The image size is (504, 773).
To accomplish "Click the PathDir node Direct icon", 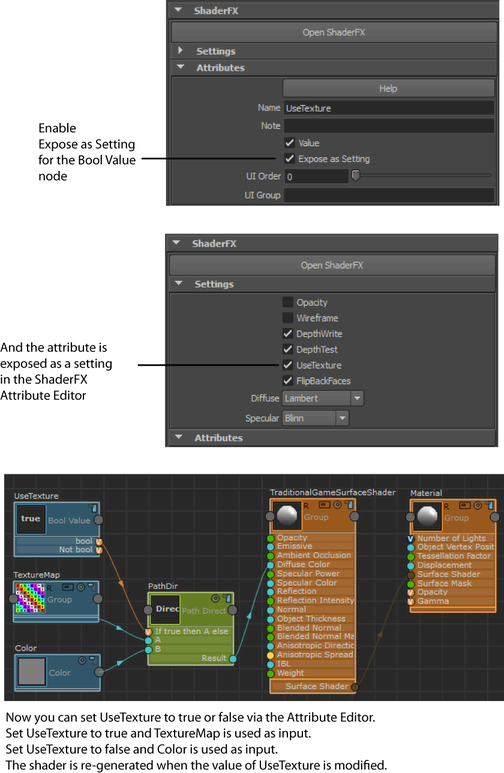I will tap(166, 609).
